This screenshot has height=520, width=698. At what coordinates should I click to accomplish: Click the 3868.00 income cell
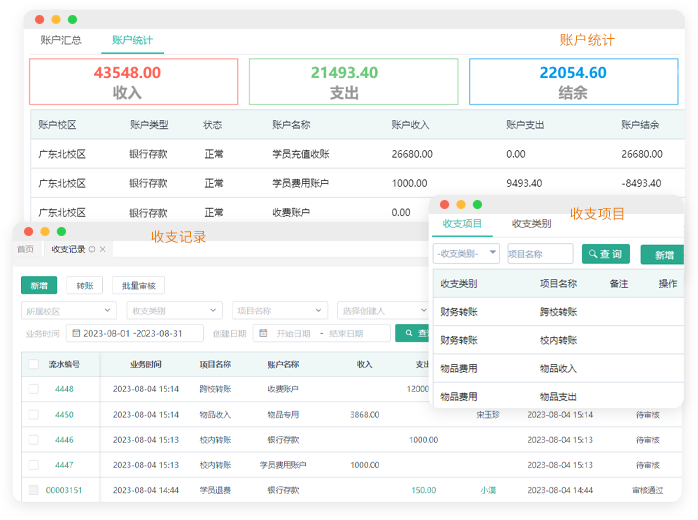pos(365,414)
